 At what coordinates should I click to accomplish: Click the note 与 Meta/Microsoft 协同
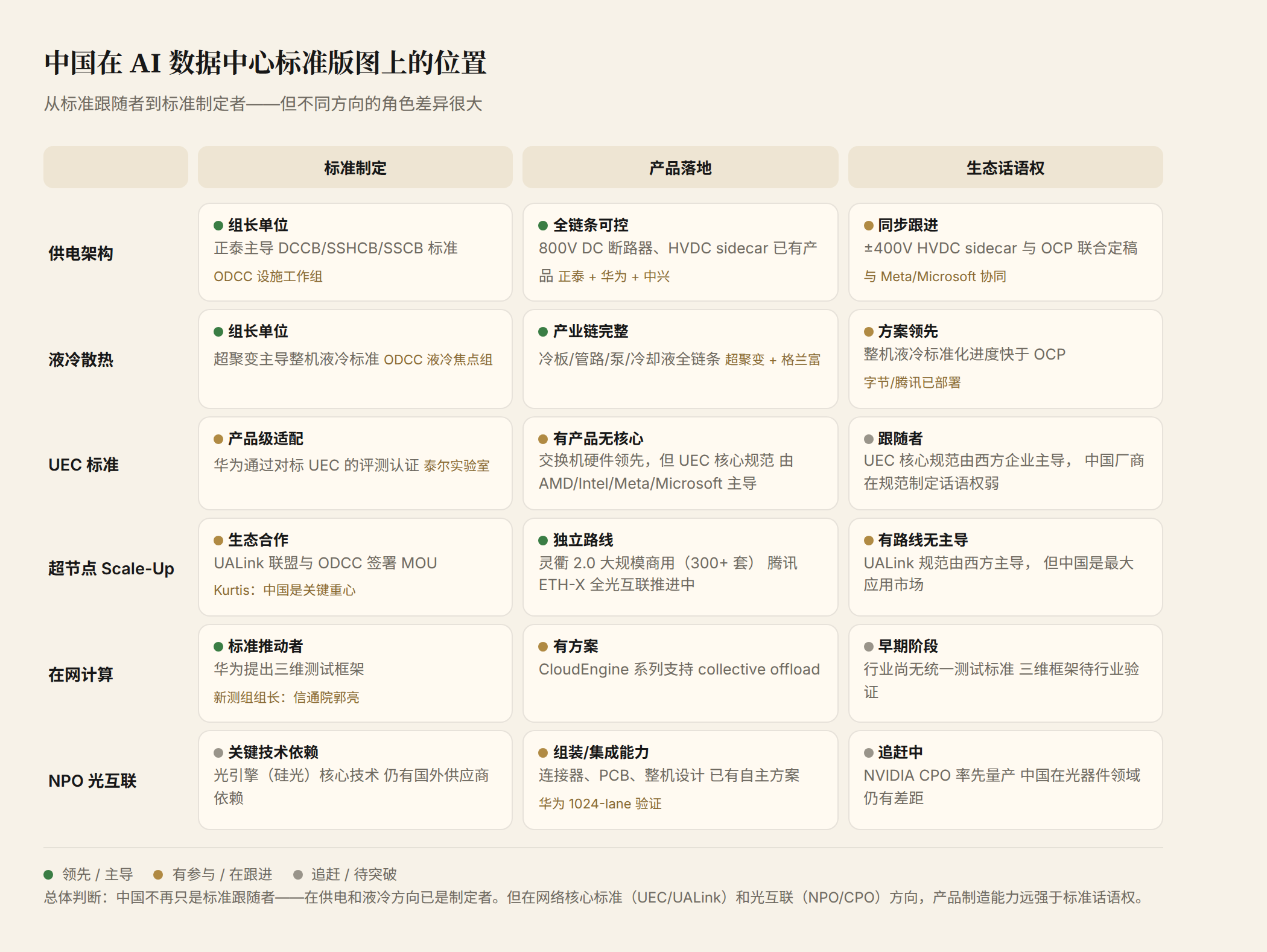click(935, 276)
